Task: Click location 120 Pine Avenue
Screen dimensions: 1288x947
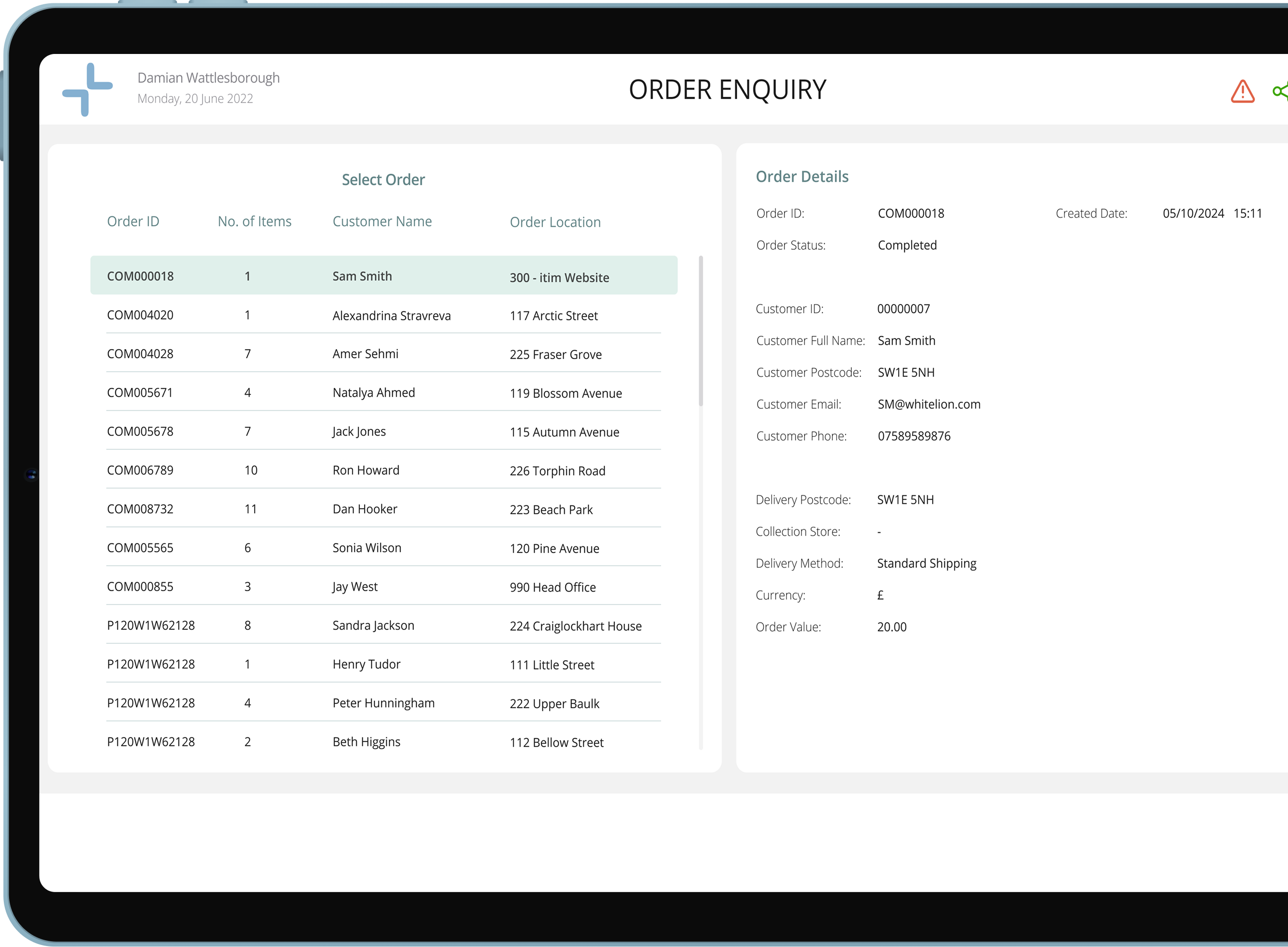Action: tap(555, 549)
